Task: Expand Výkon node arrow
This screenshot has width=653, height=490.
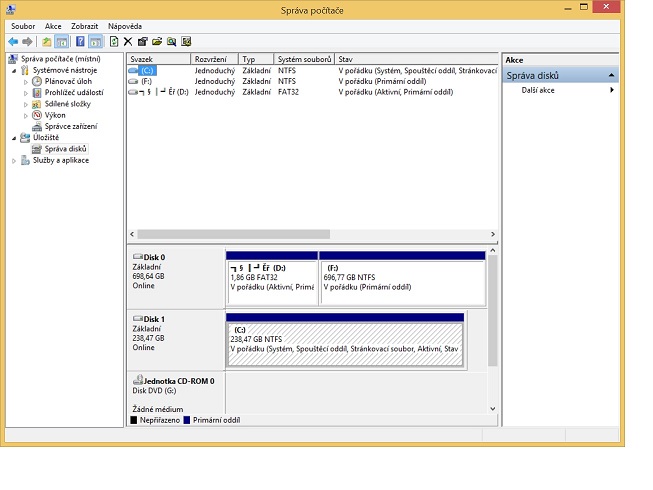Action: point(26,115)
